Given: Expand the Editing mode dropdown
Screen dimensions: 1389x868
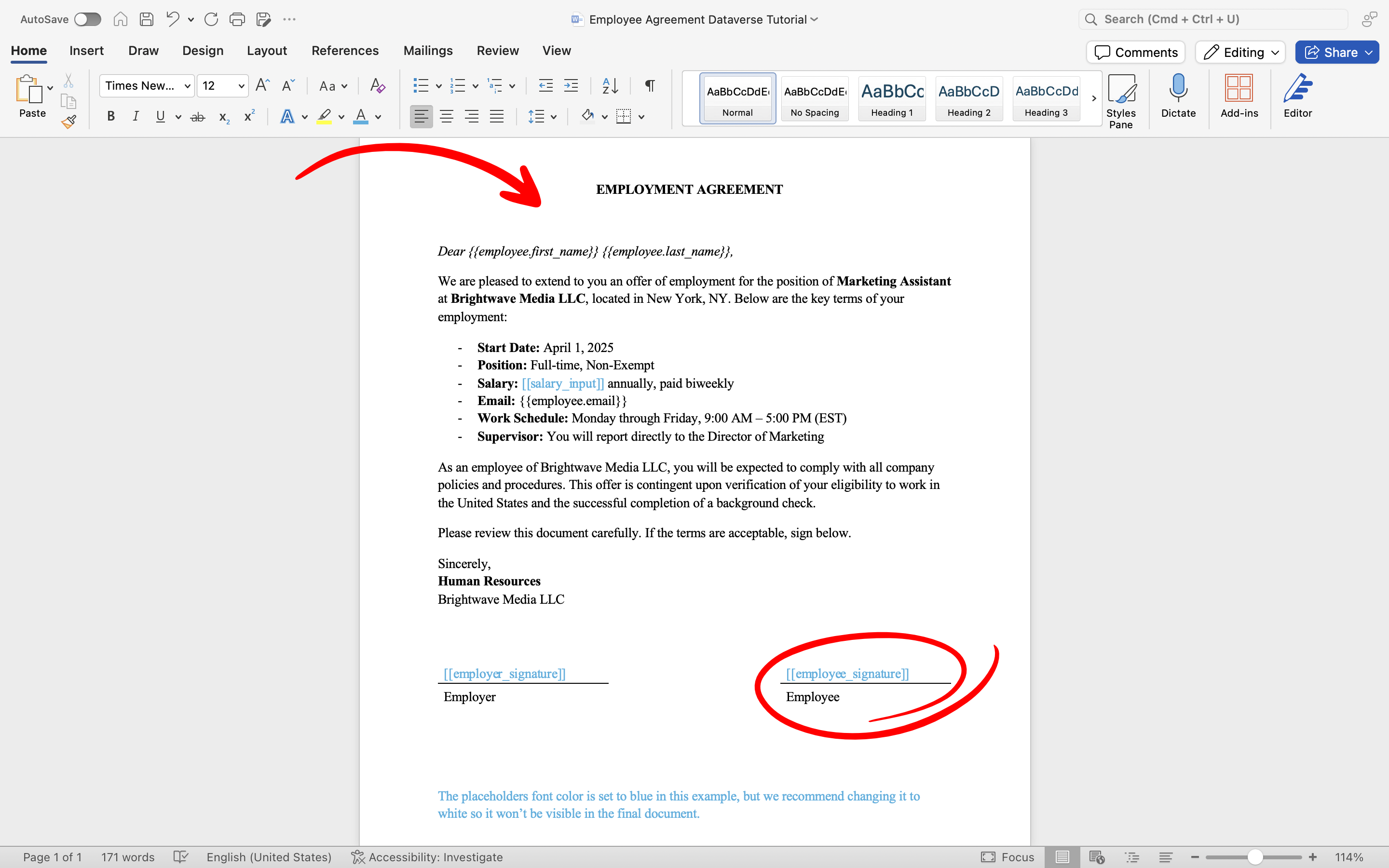Looking at the screenshot, I should (1274, 52).
